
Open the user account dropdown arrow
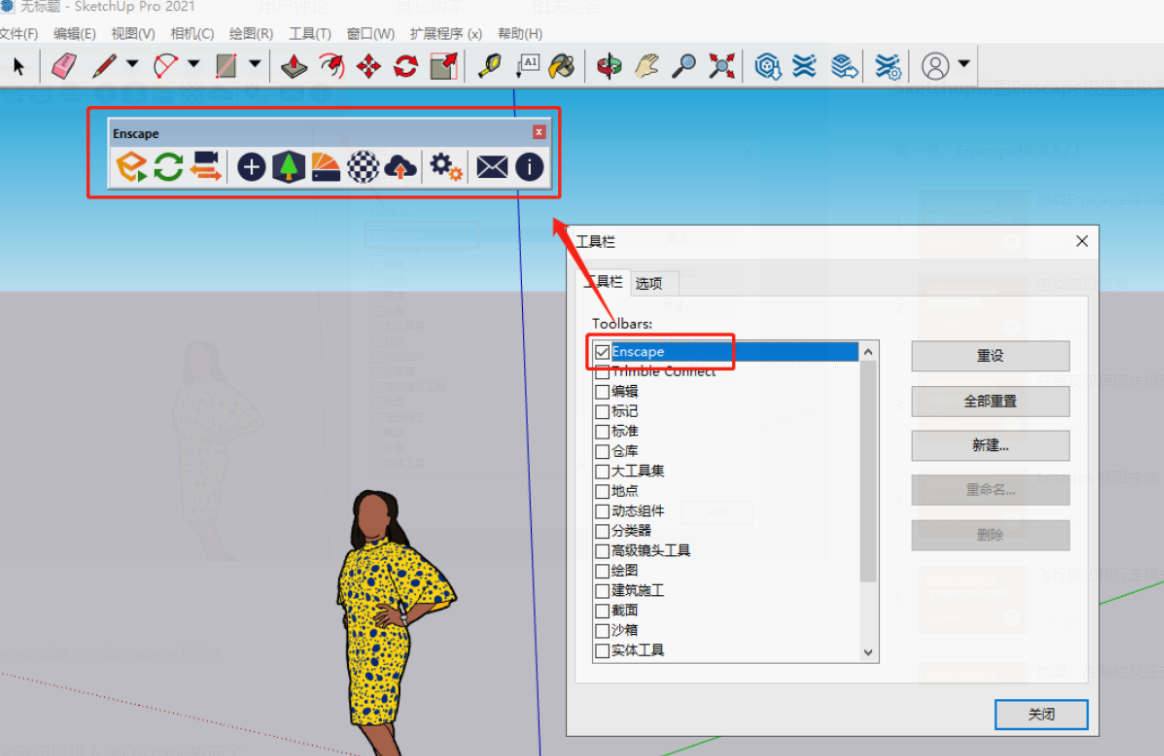pyautogui.click(x=963, y=65)
